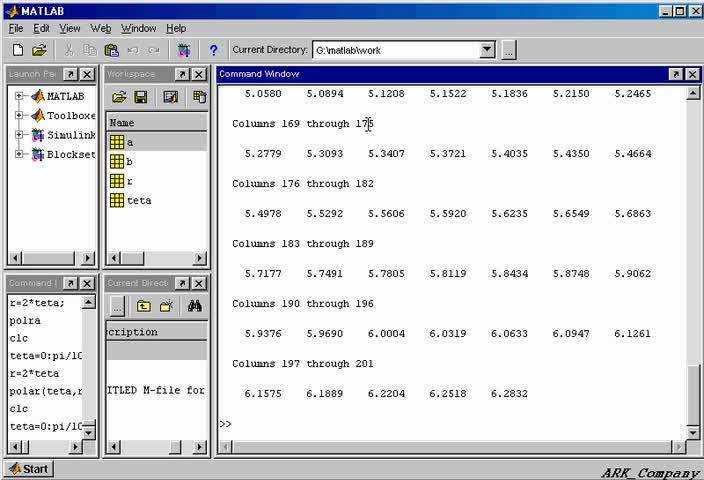Open the Help menu
This screenshot has width=704, height=480.
pos(176,29)
